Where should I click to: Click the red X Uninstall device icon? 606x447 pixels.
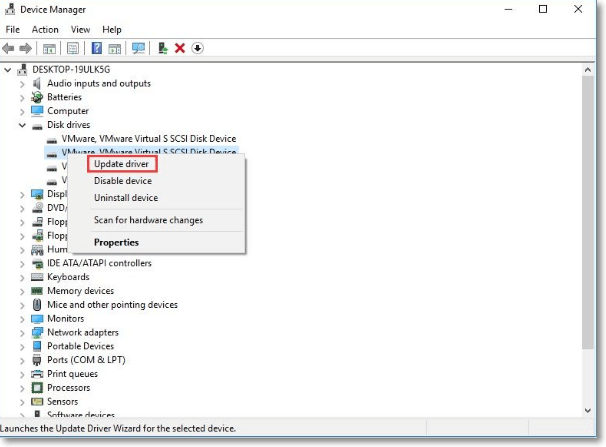tap(180, 48)
